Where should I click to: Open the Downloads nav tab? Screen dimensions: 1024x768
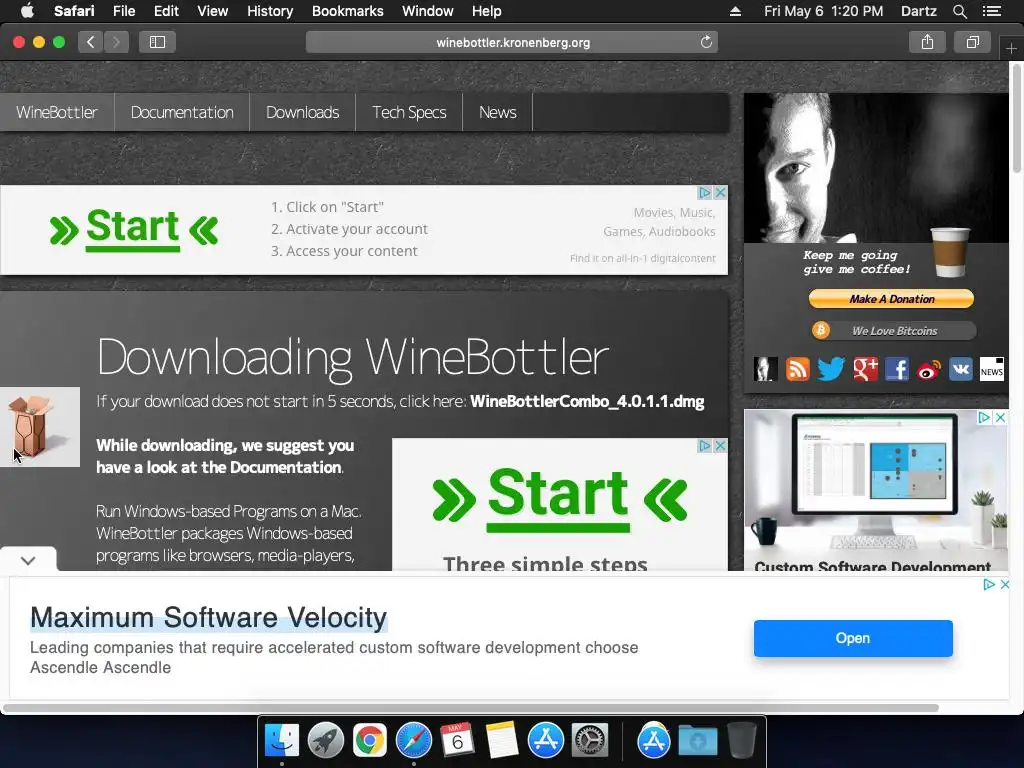302,112
